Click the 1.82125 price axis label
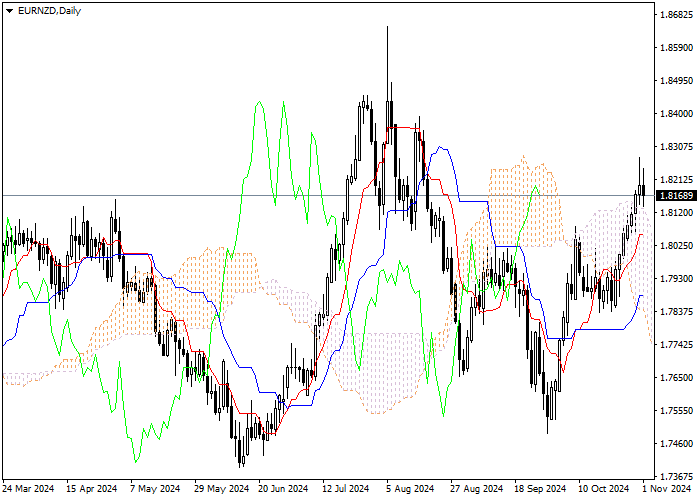The image size is (700, 500). (x=676, y=180)
